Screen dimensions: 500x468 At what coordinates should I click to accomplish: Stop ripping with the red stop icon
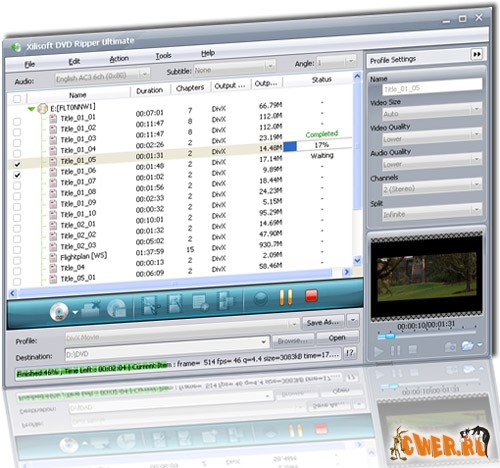311,295
